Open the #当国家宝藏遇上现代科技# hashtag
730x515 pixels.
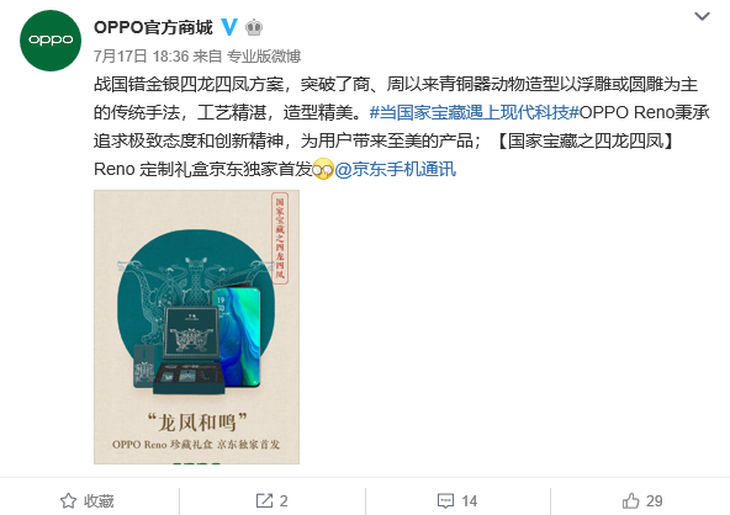474,112
